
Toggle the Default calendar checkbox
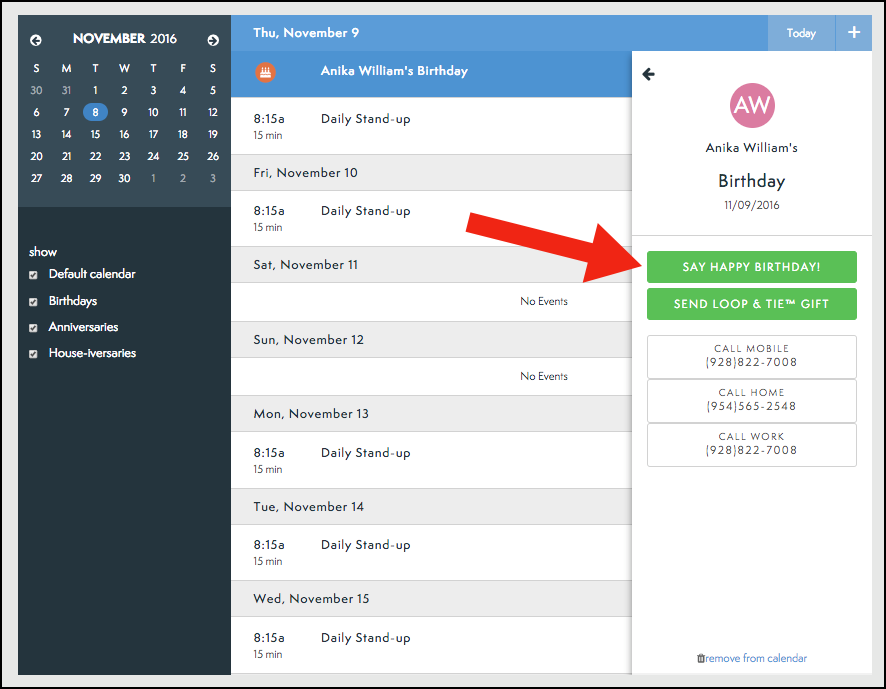(34, 275)
